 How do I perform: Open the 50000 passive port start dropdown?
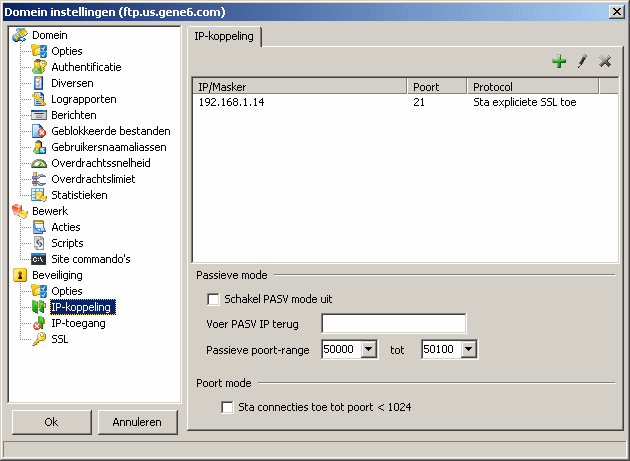[368, 349]
